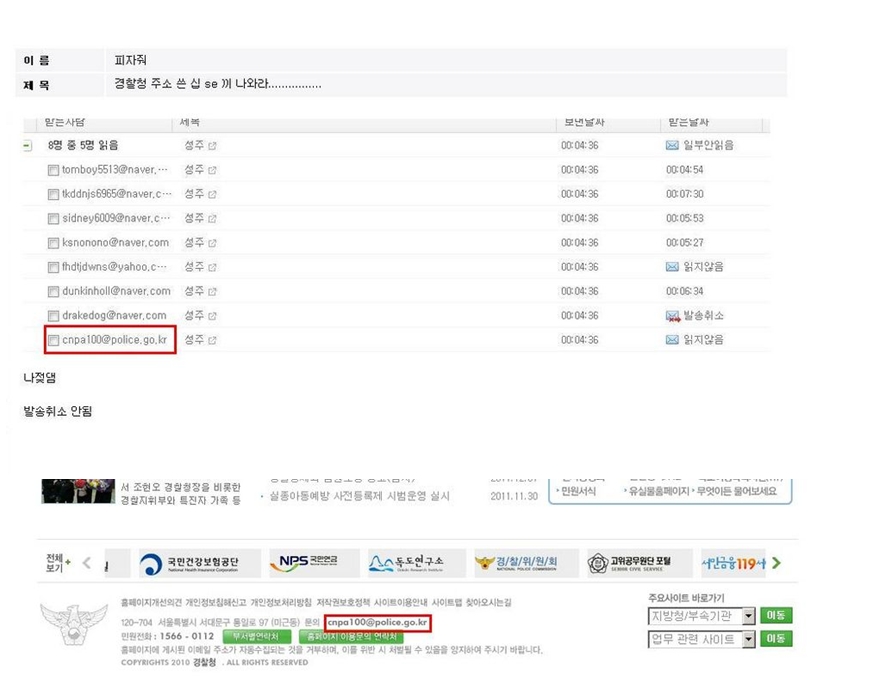Open the new-window icon in the tkddnjs6965 row
Image resolution: width=888 pixels, height=694 pixels.
[x=212, y=194]
